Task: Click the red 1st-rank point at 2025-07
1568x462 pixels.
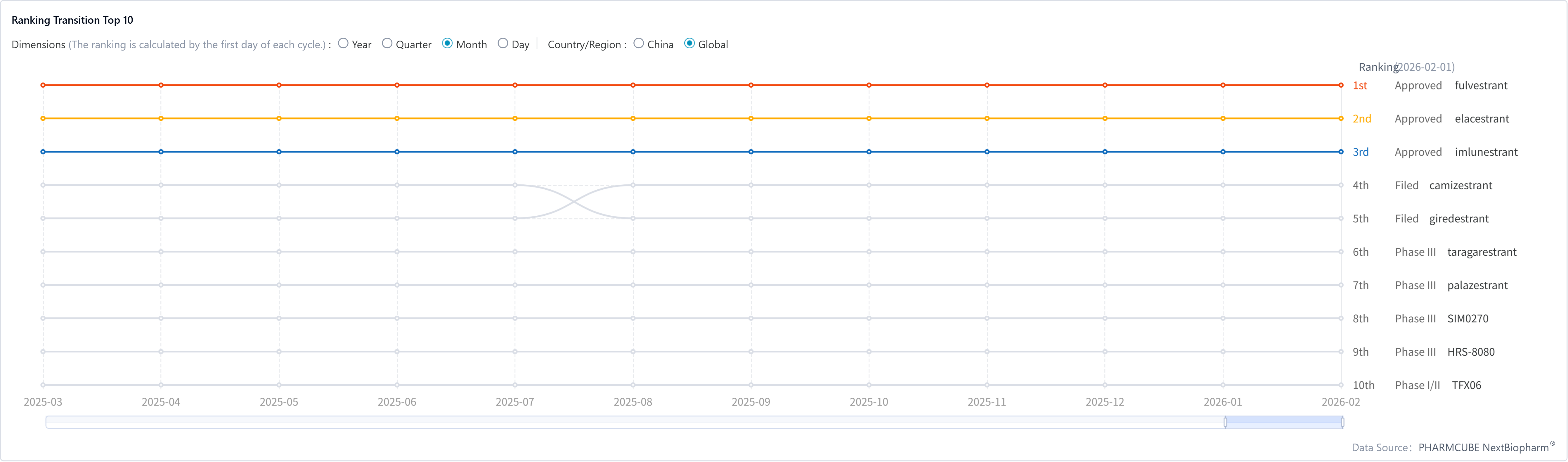Action: [x=515, y=85]
